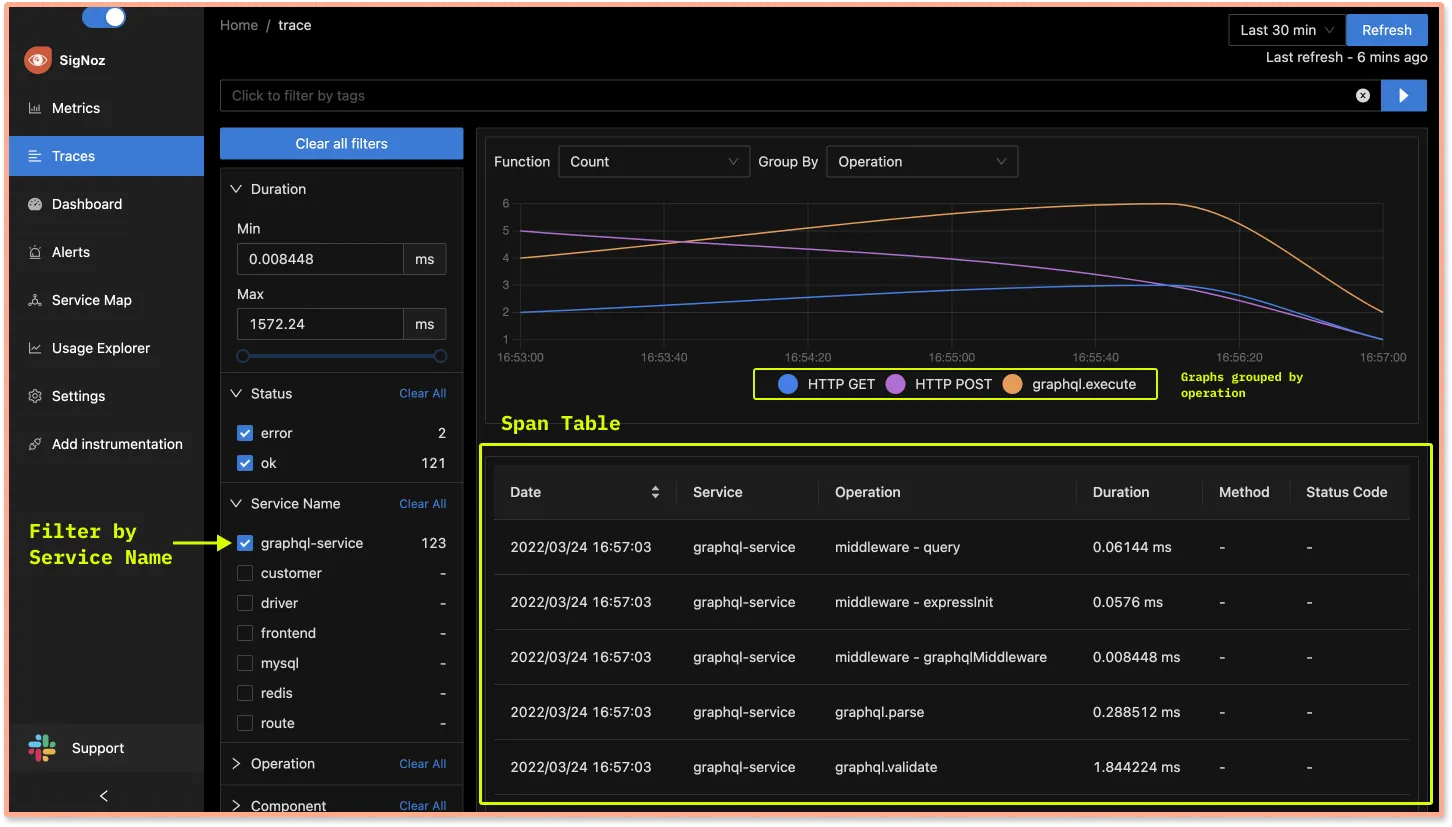Toggle the dark mode switch
This screenshot has height=827, width=1452.
point(104,17)
